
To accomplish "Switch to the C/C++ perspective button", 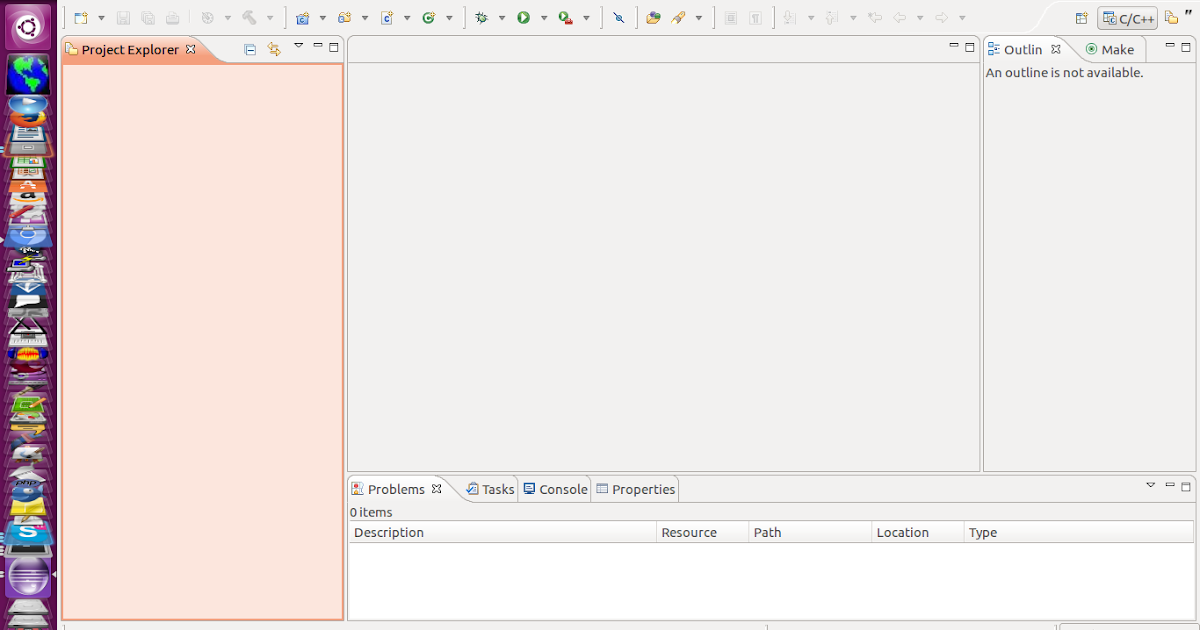I will tap(1127, 18).
